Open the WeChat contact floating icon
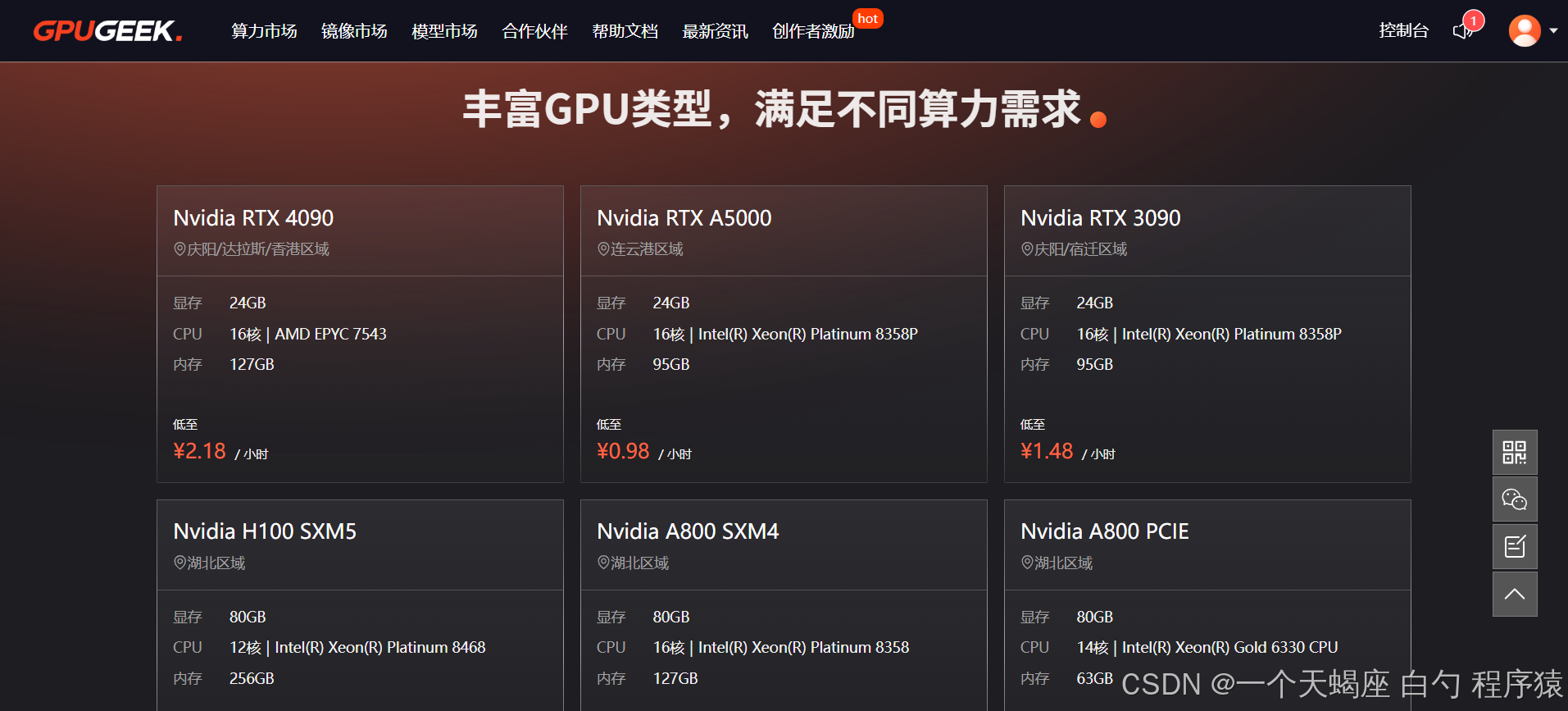The height and width of the screenshot is (711, 1568). pyautogui.click(x=1515, y=499)
